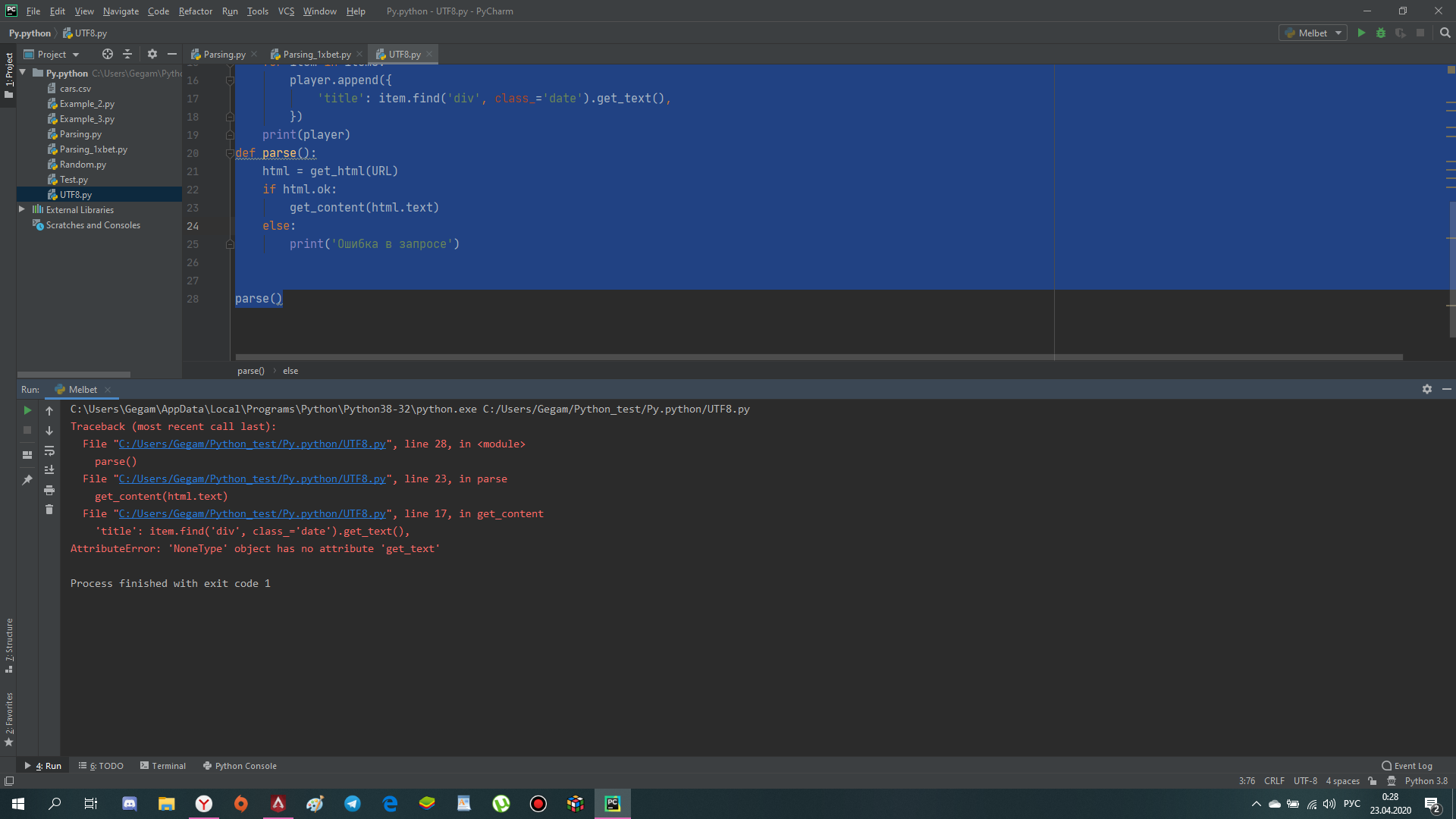Close the UTF8.py editor tab
Viewport: 1456px width, 819px height.
coord(429,55)
